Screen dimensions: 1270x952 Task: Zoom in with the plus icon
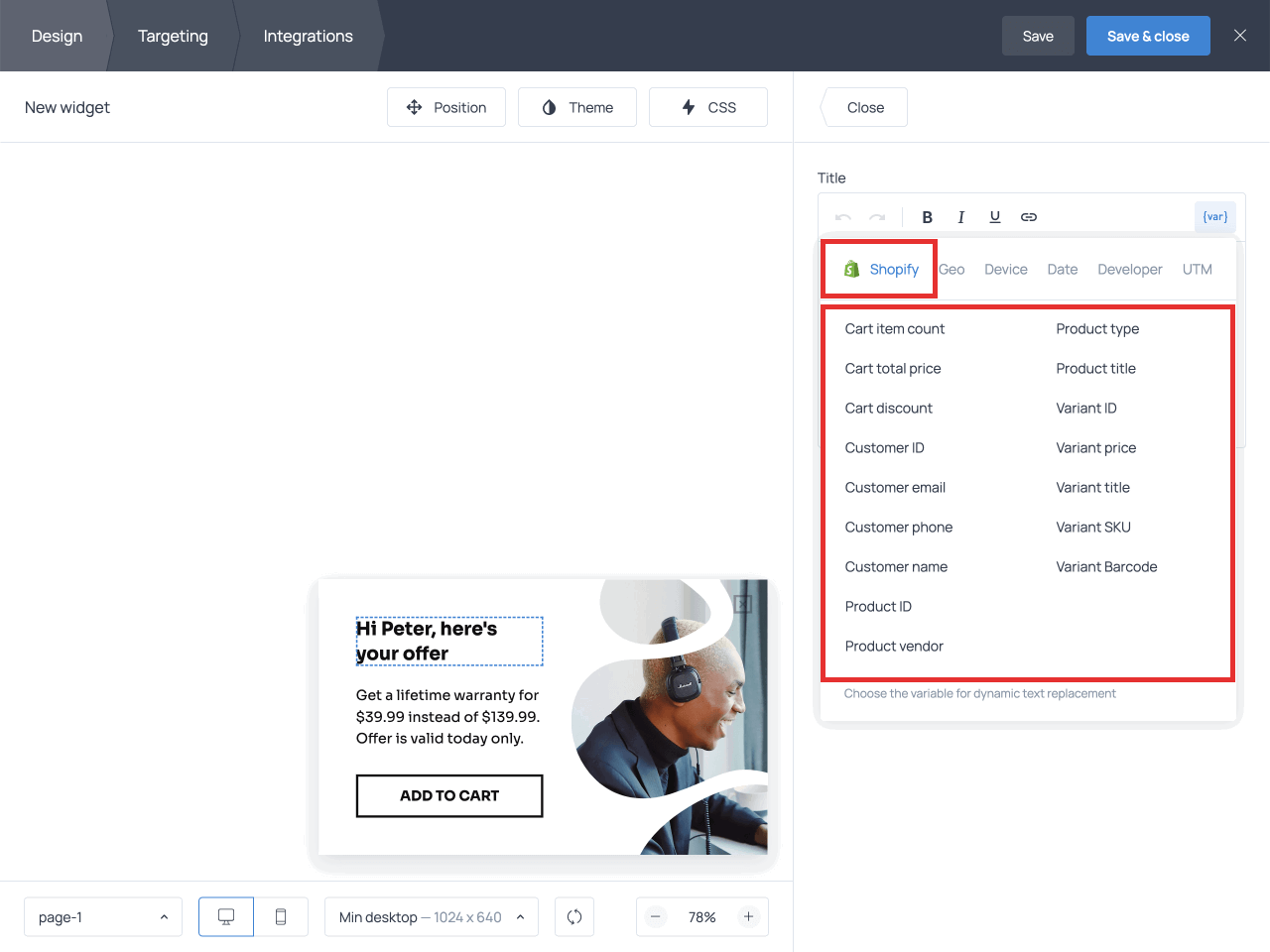[x=749, y=917]
